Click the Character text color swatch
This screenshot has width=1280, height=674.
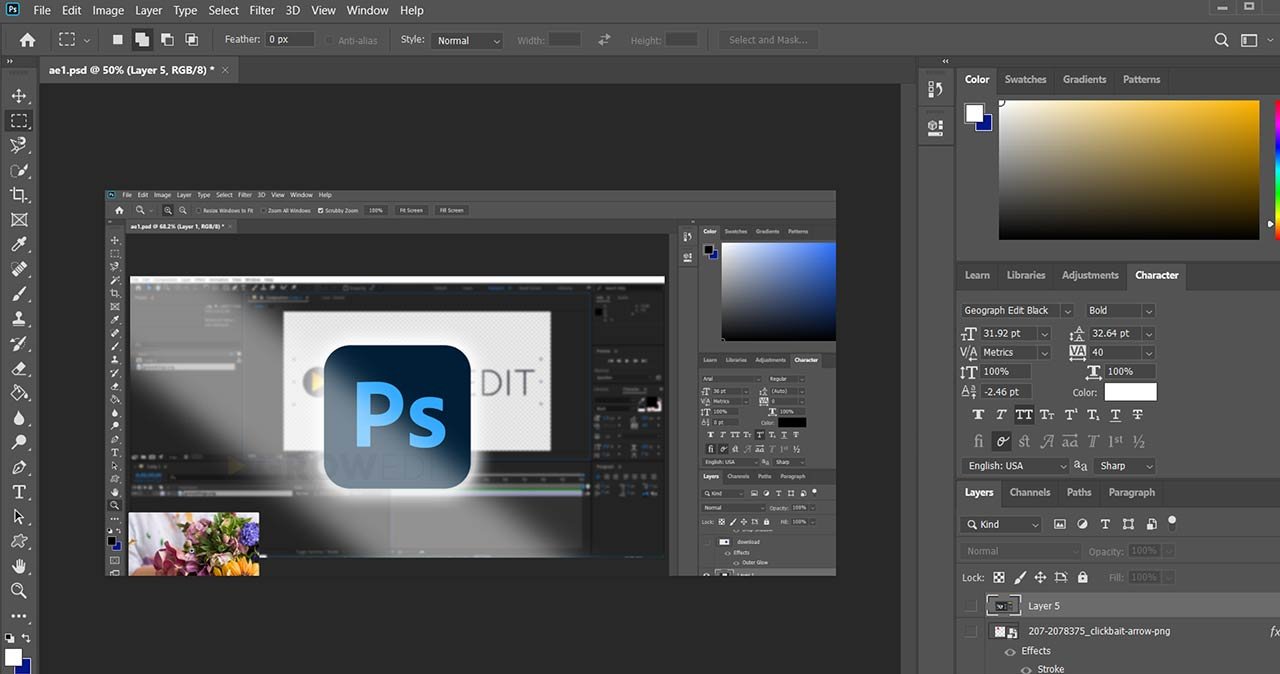pyautogui.click(x=1130, y=392)
